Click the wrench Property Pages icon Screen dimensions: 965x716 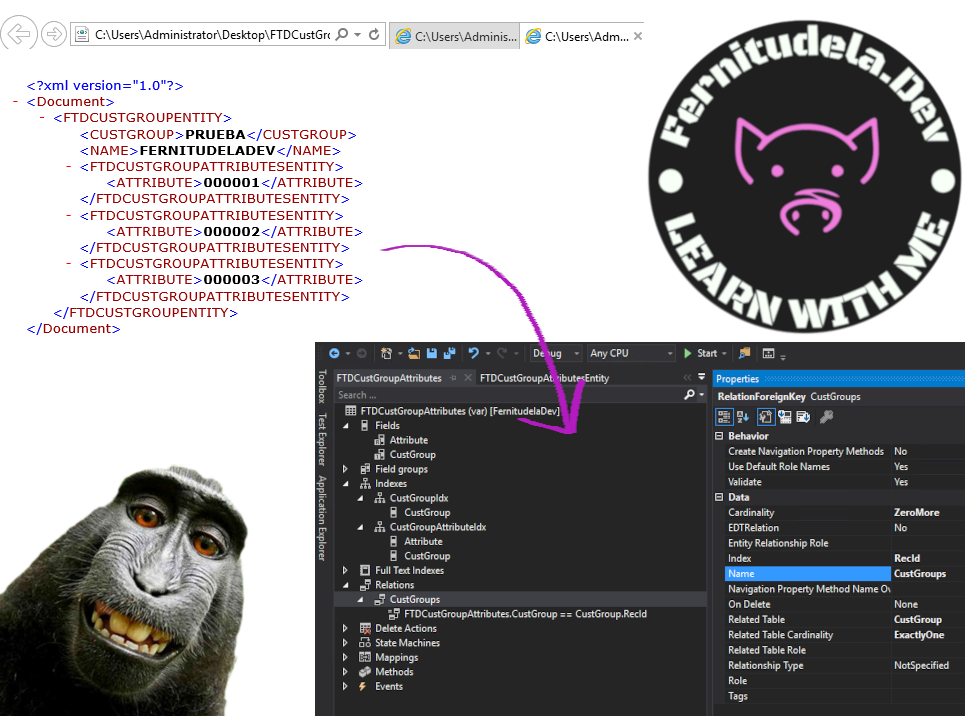tap(827, 416)
